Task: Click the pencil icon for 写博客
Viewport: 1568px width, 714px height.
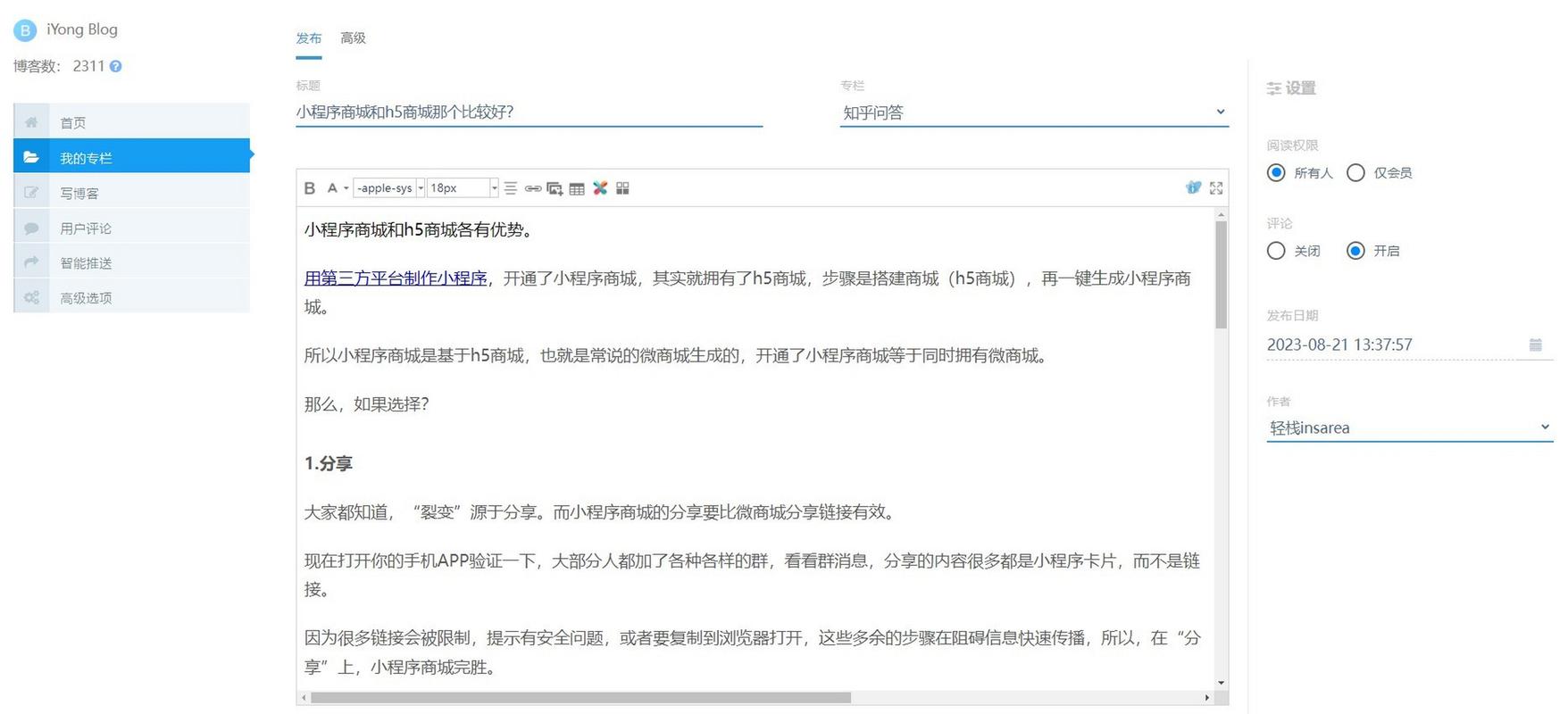Action: tap(31, 193)
